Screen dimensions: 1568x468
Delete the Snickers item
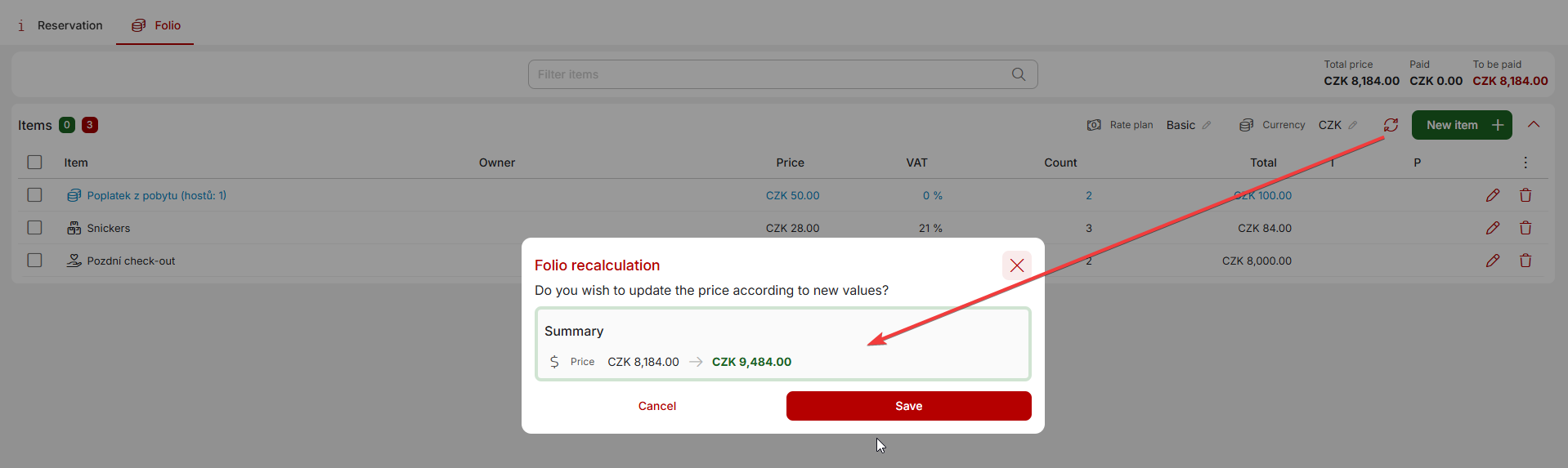click(x=1525, y=228)
